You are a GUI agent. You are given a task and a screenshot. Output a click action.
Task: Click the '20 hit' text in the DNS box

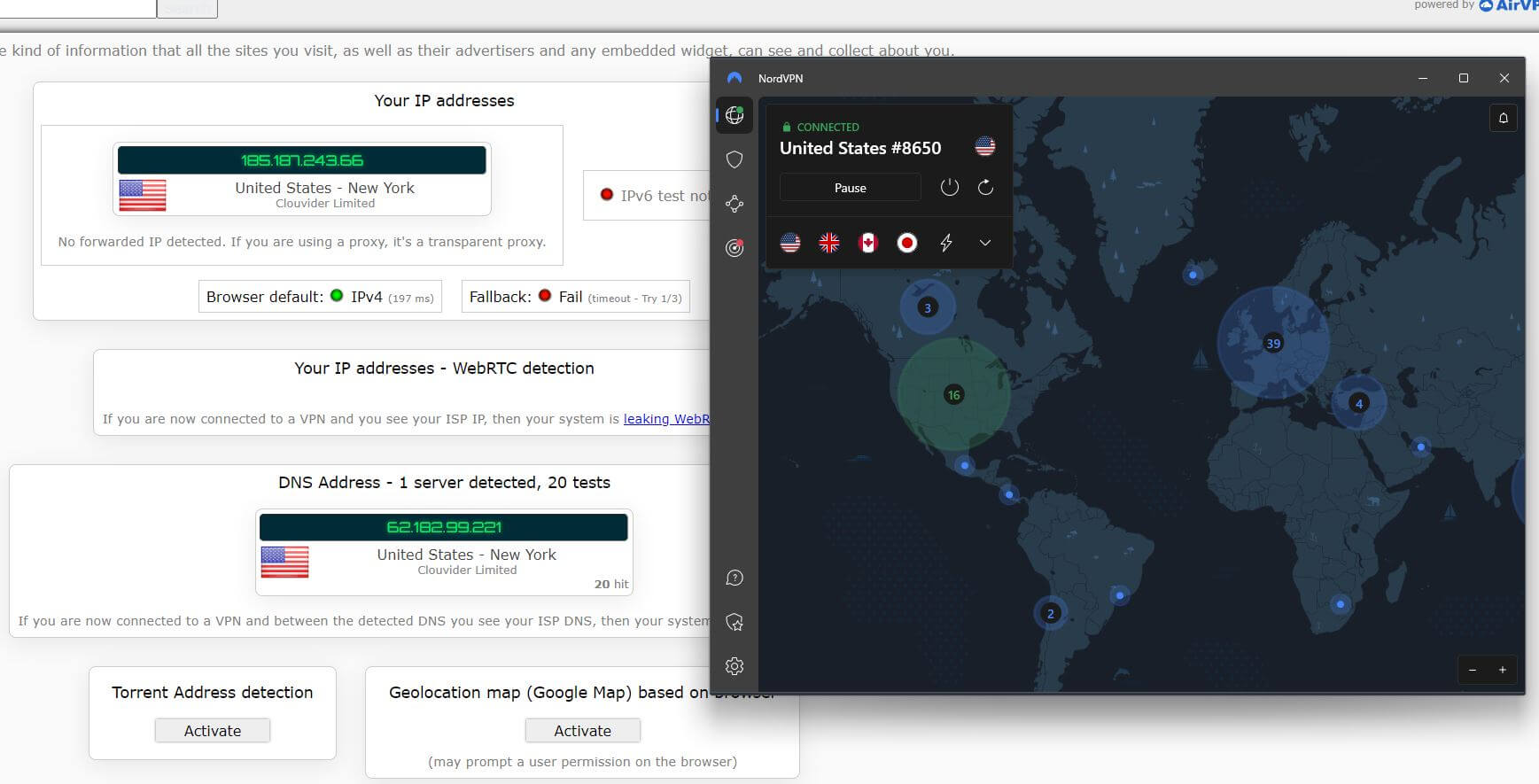coord(611,585)
